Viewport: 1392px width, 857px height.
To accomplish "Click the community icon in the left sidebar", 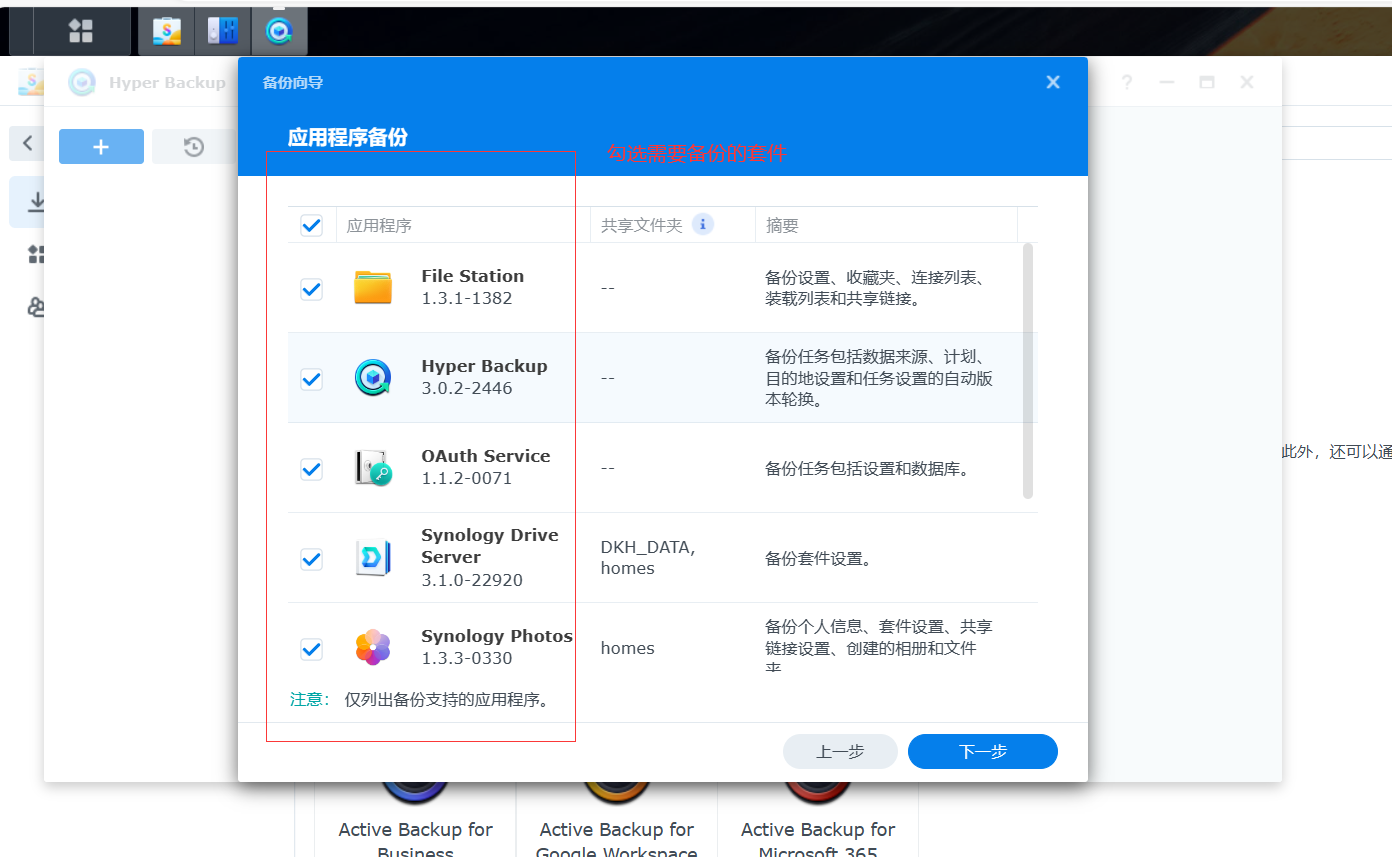I will click(37, 307).
